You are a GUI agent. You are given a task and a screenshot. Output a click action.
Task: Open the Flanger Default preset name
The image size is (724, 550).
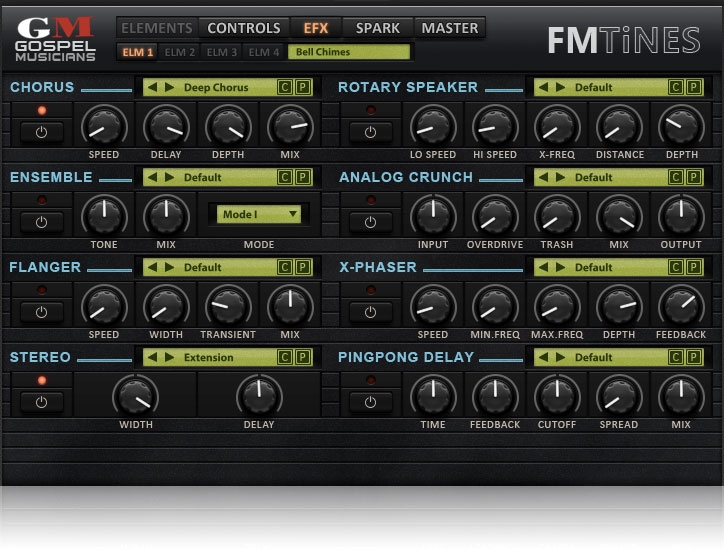click(x=203, y=267)
